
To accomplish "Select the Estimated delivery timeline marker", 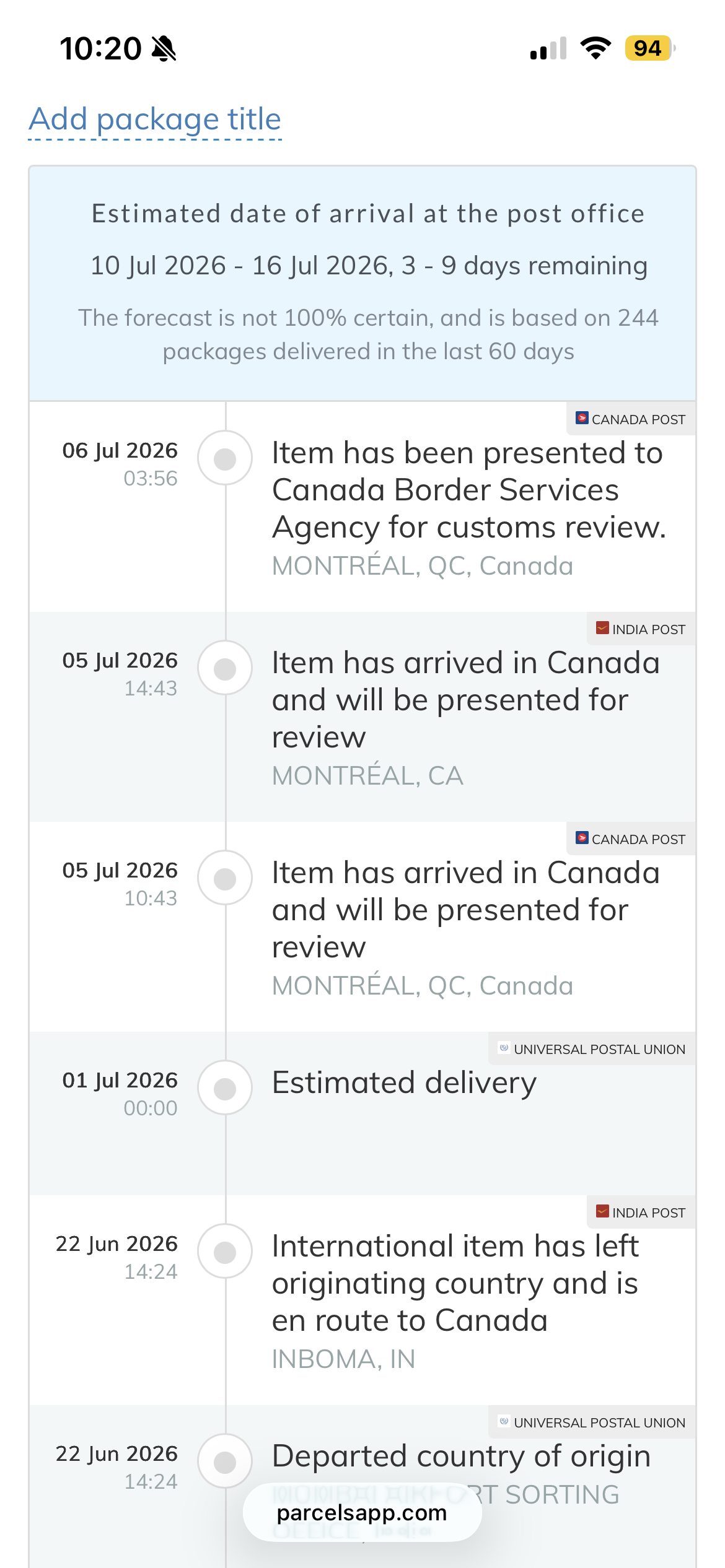I will [x=225, y=1088].
